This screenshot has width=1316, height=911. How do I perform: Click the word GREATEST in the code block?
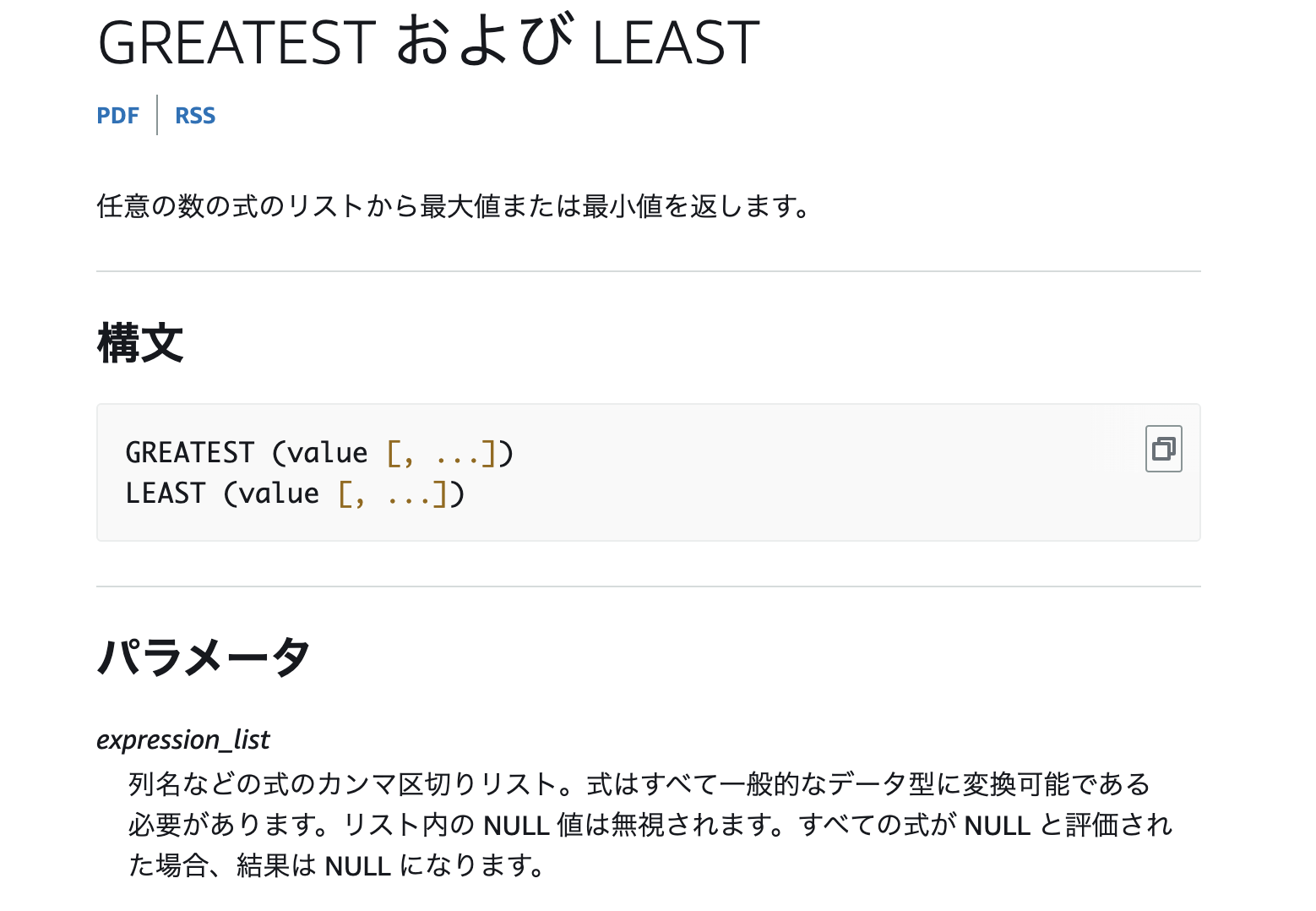point(190,453)
